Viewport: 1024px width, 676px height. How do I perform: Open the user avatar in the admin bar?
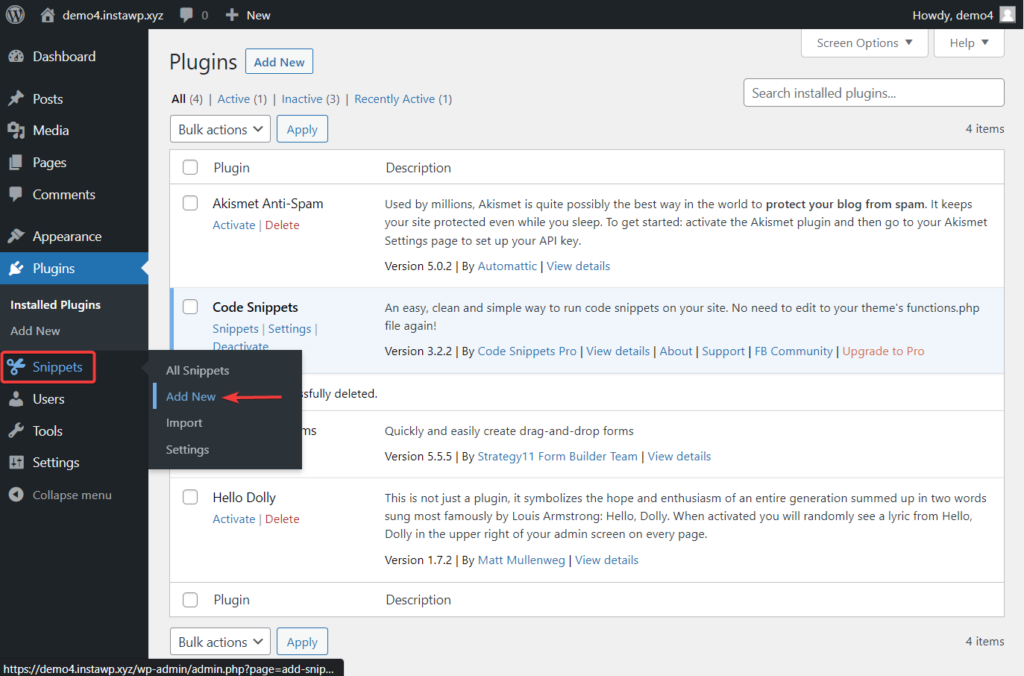tap(1008, 14)
